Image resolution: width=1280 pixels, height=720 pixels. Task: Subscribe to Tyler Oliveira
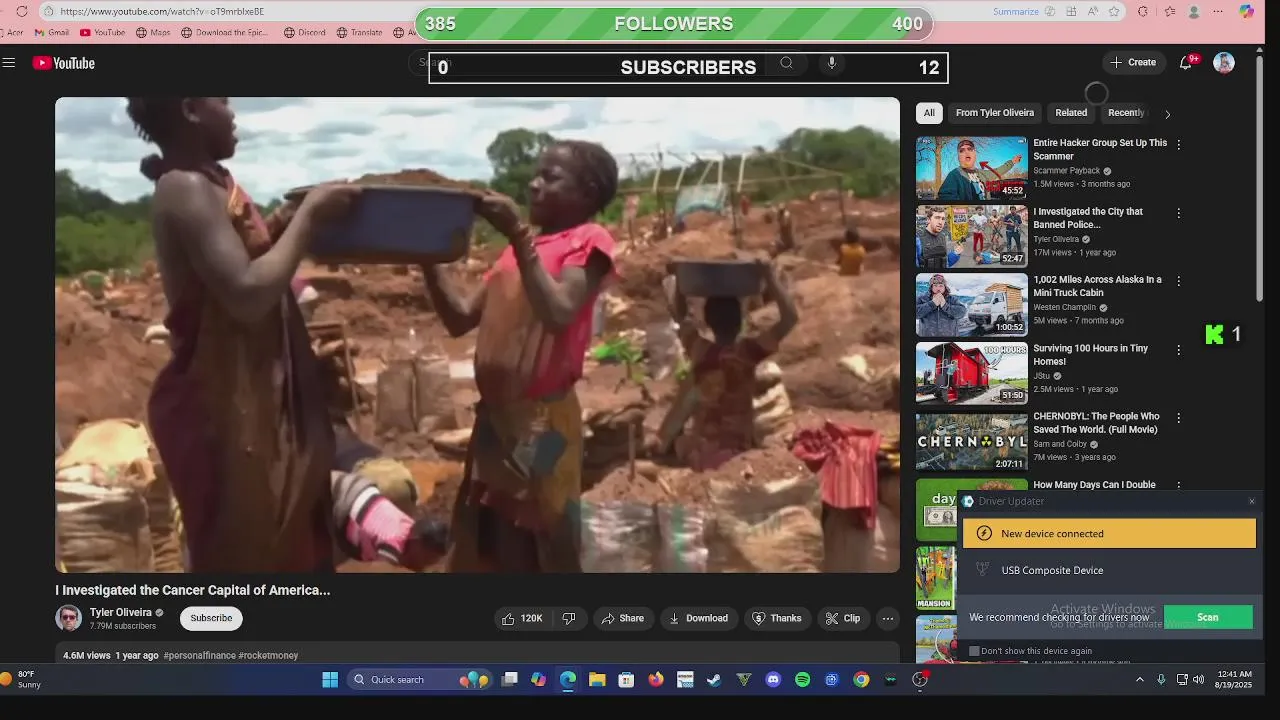click(x=211, y=618)
